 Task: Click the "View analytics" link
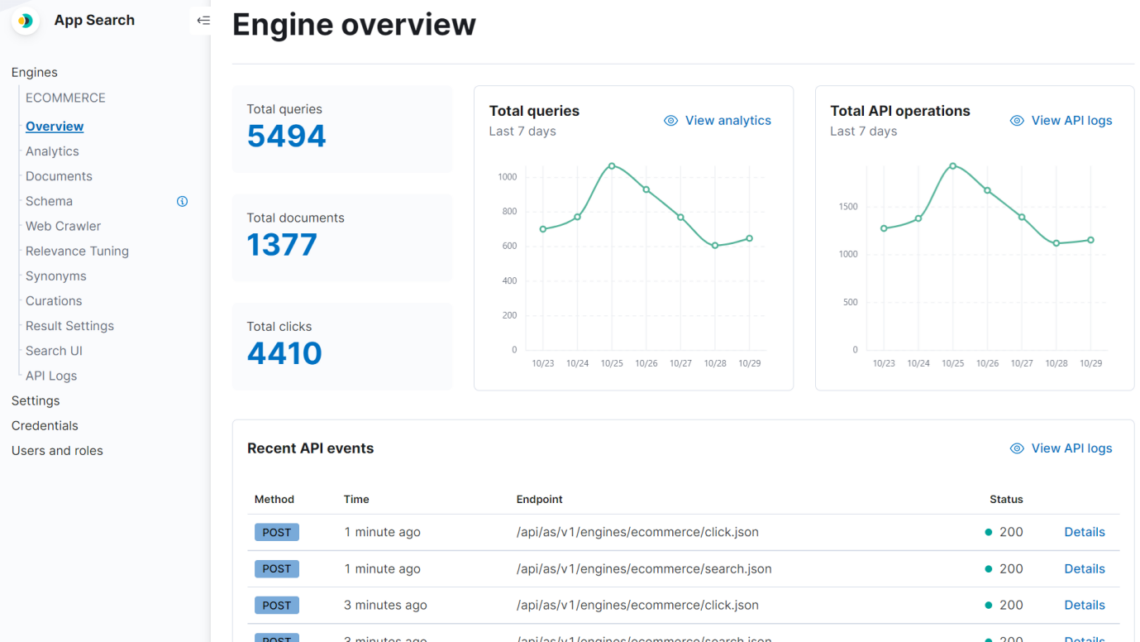coord(727,120)
